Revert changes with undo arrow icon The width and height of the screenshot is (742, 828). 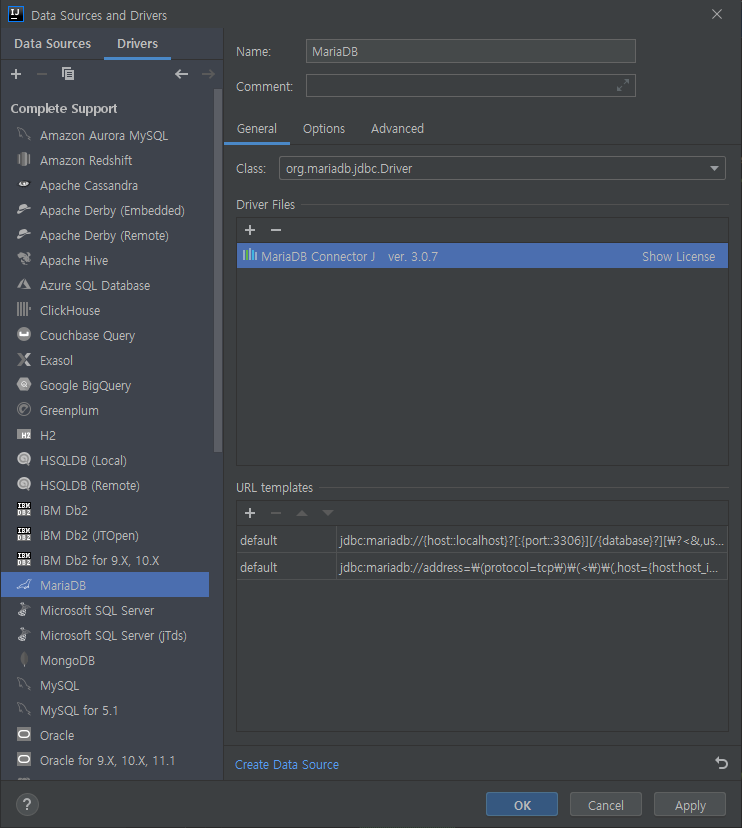721,763
